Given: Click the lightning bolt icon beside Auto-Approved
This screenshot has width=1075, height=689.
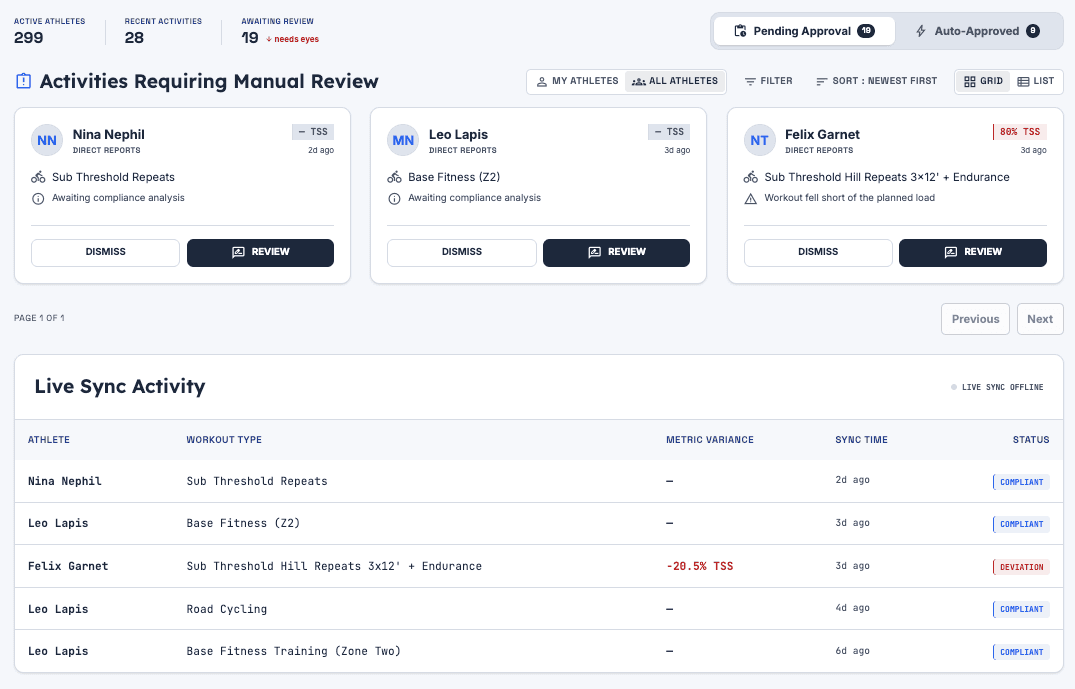Looking at the screenshot, I should [x=921, y=31].
